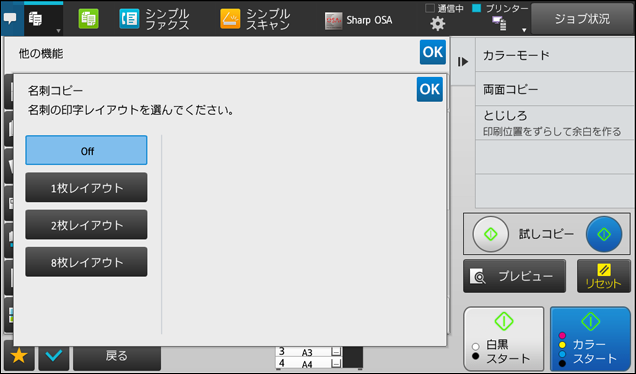This screenshot has width=636, height=374.
Task: Start 白黒スタート black and white copy
Action: [x=503, y=339]
